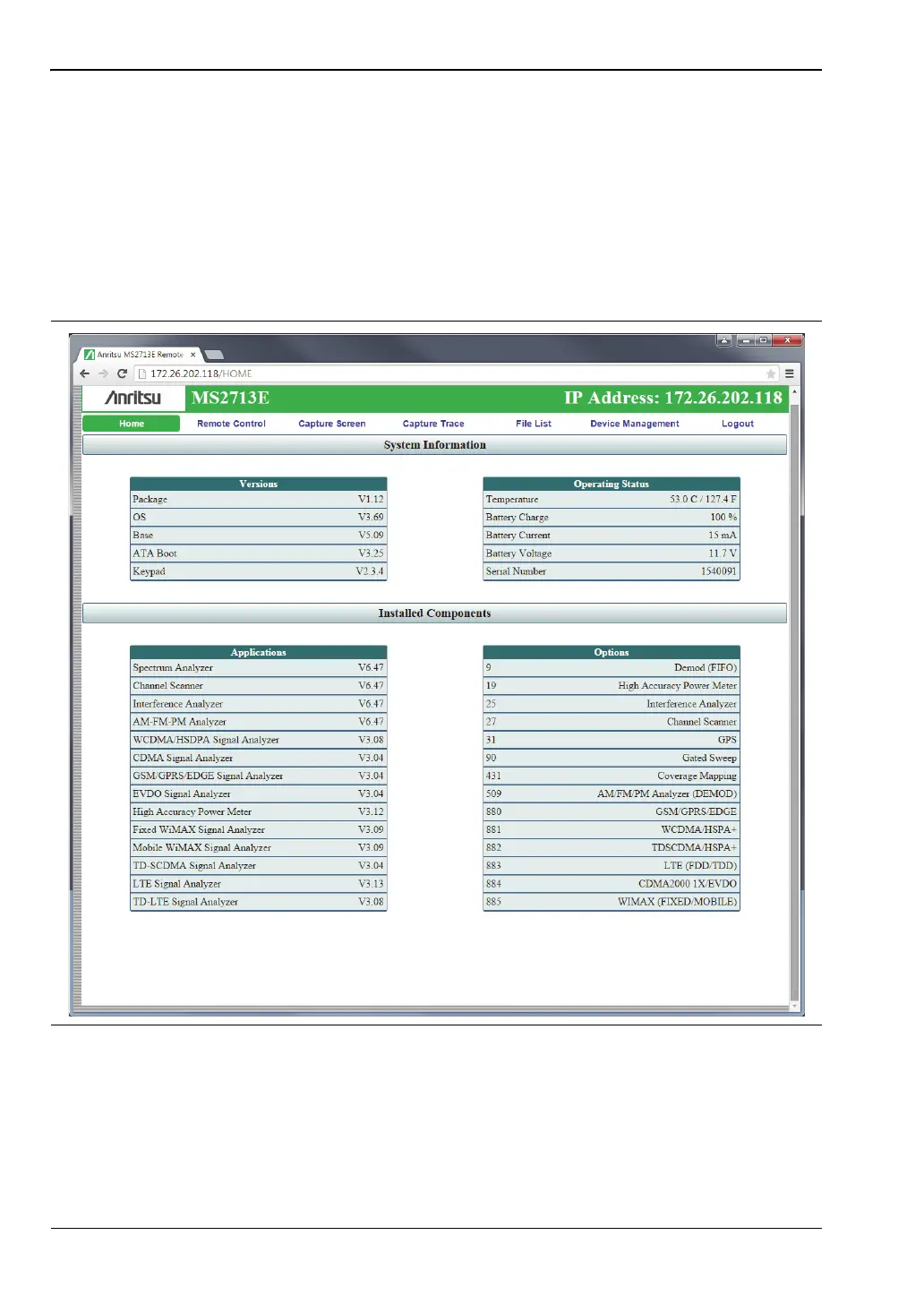Click the WCDMA/HSDPA Signal Analyzer row
Viewport: 924px width, 1304px height.
point(259,740)
